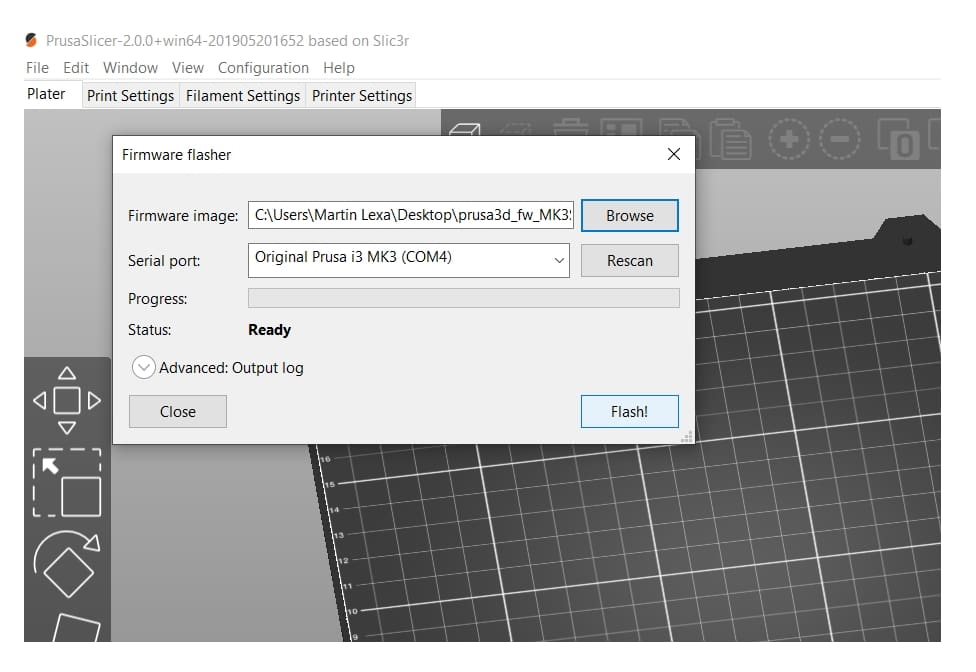Switch to the Print Settings tab

(131, 96)
